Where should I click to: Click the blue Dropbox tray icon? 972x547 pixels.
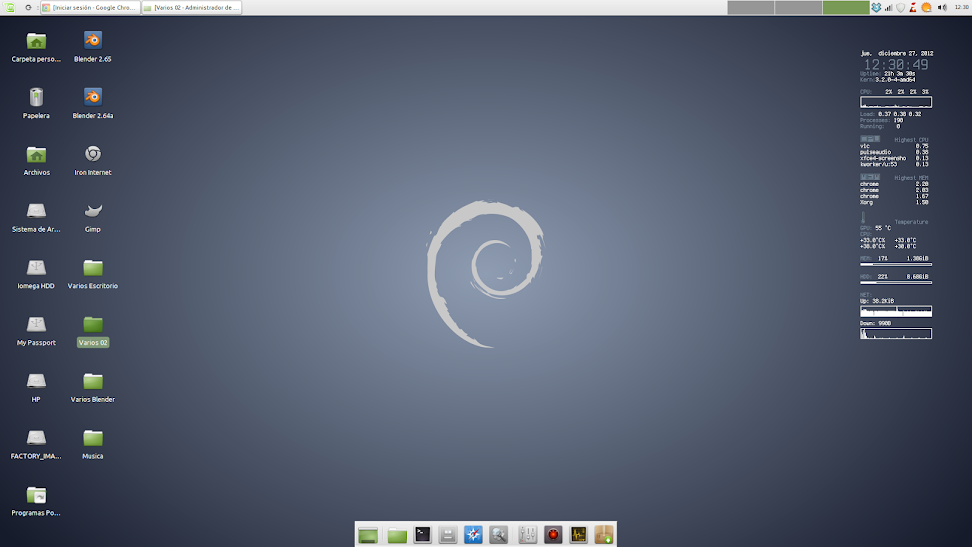coord(876,7)
